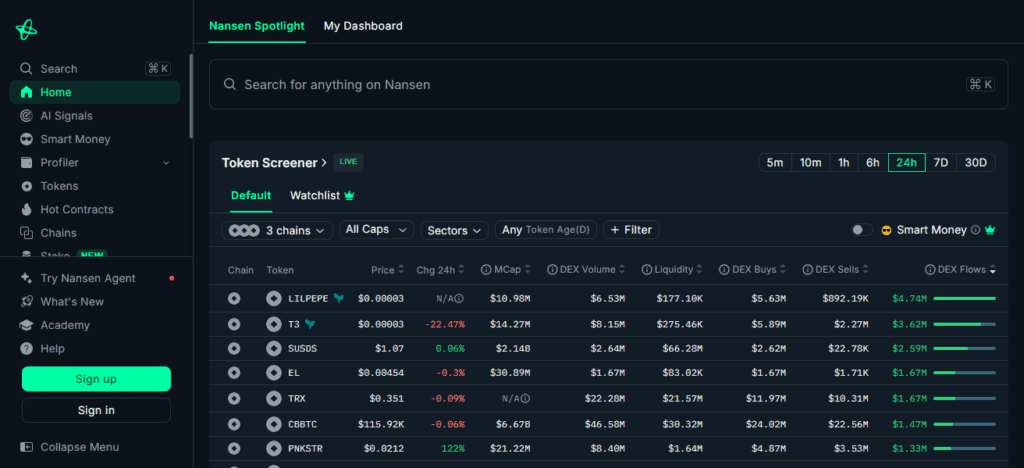Select the 6h timeframe
1024x468 pixels.
[x=872, y=163]
